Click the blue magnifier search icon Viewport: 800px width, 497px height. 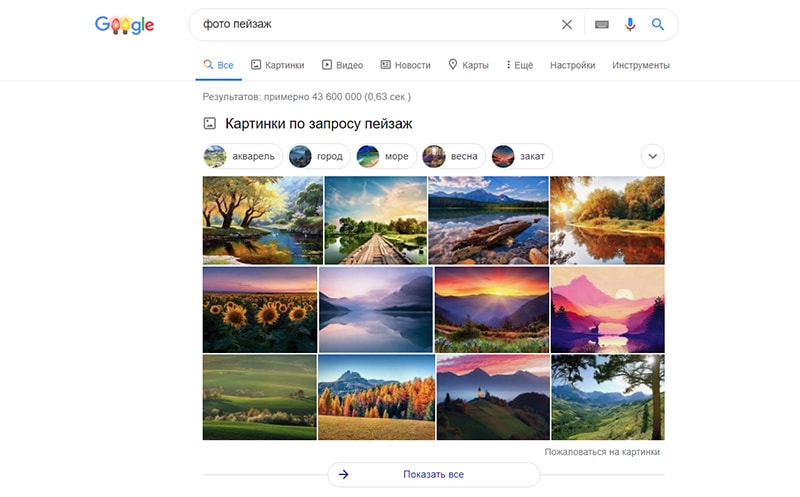pos(658,24)
